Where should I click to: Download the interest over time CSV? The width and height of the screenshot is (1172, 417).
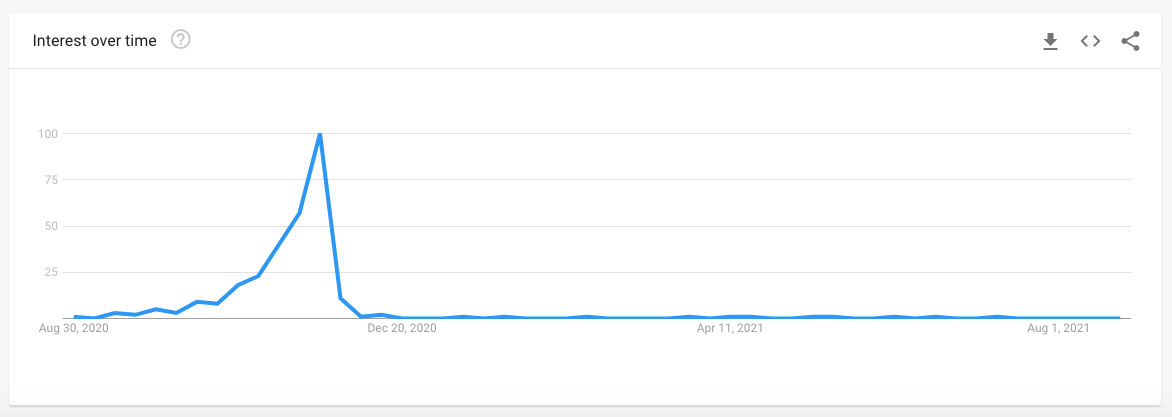pos(1050,41)
